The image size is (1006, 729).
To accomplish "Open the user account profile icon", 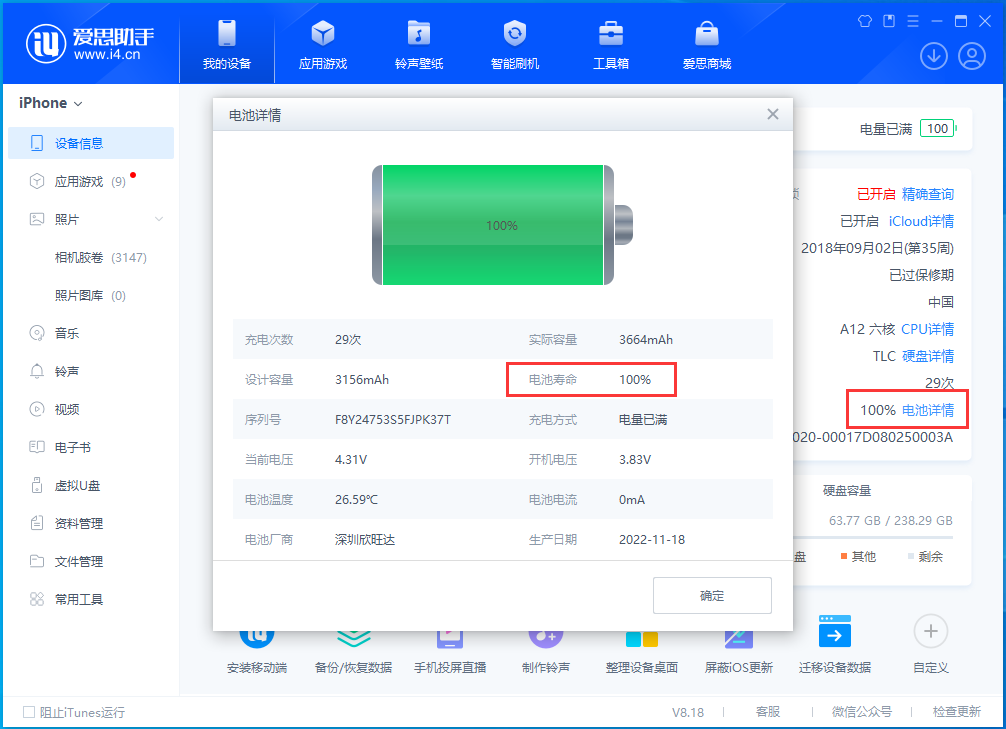I will pyautogui.click(x=974, y=56).
